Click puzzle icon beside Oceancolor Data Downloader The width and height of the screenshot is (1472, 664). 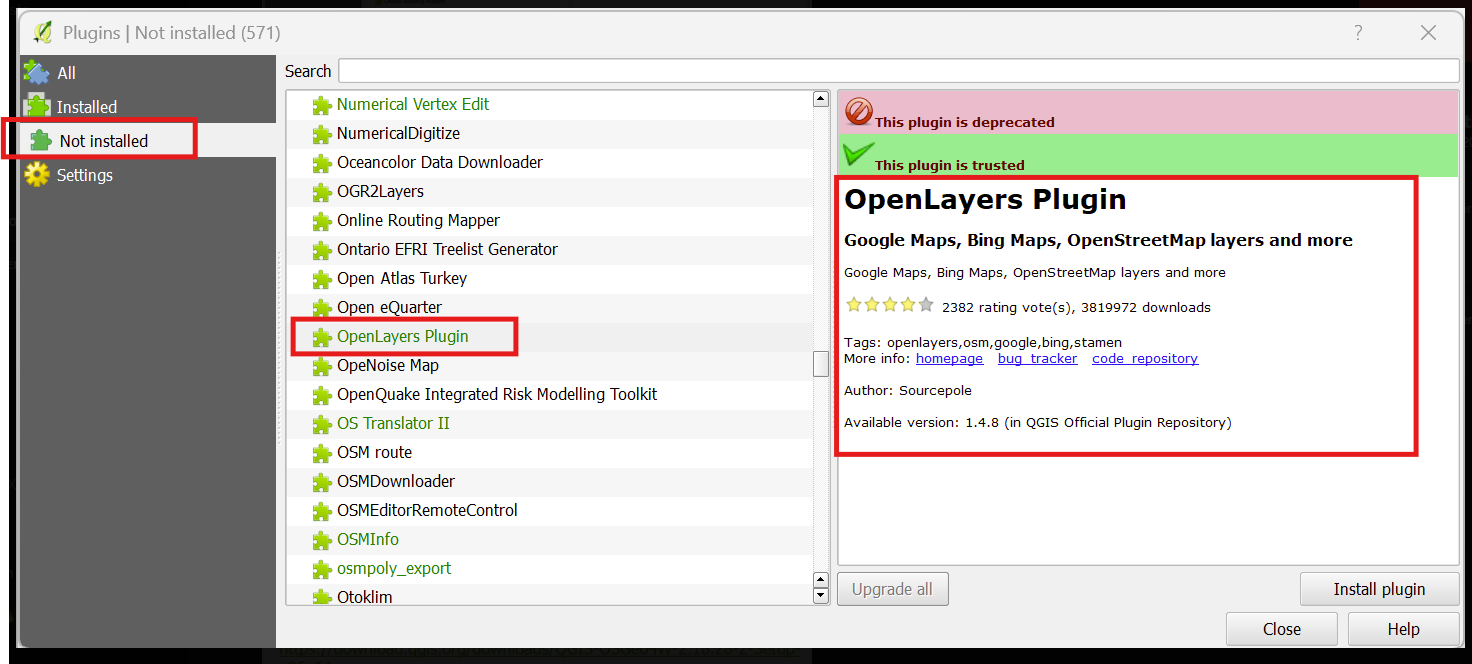tap(322, 163)
